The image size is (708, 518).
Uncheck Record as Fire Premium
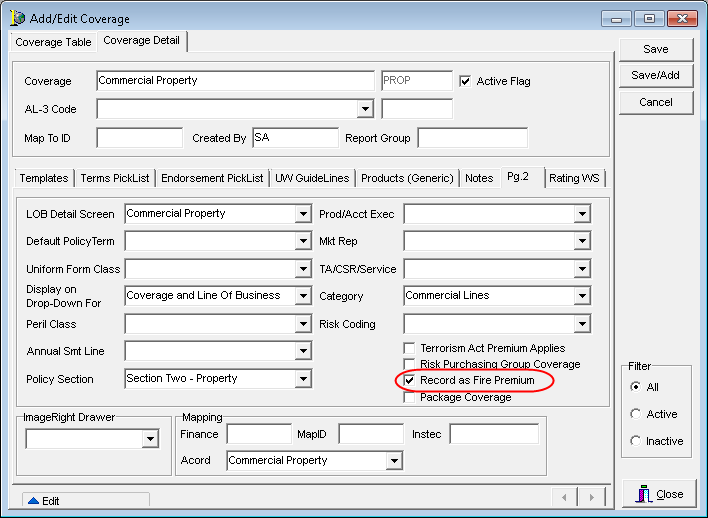(x=409, y=380)
